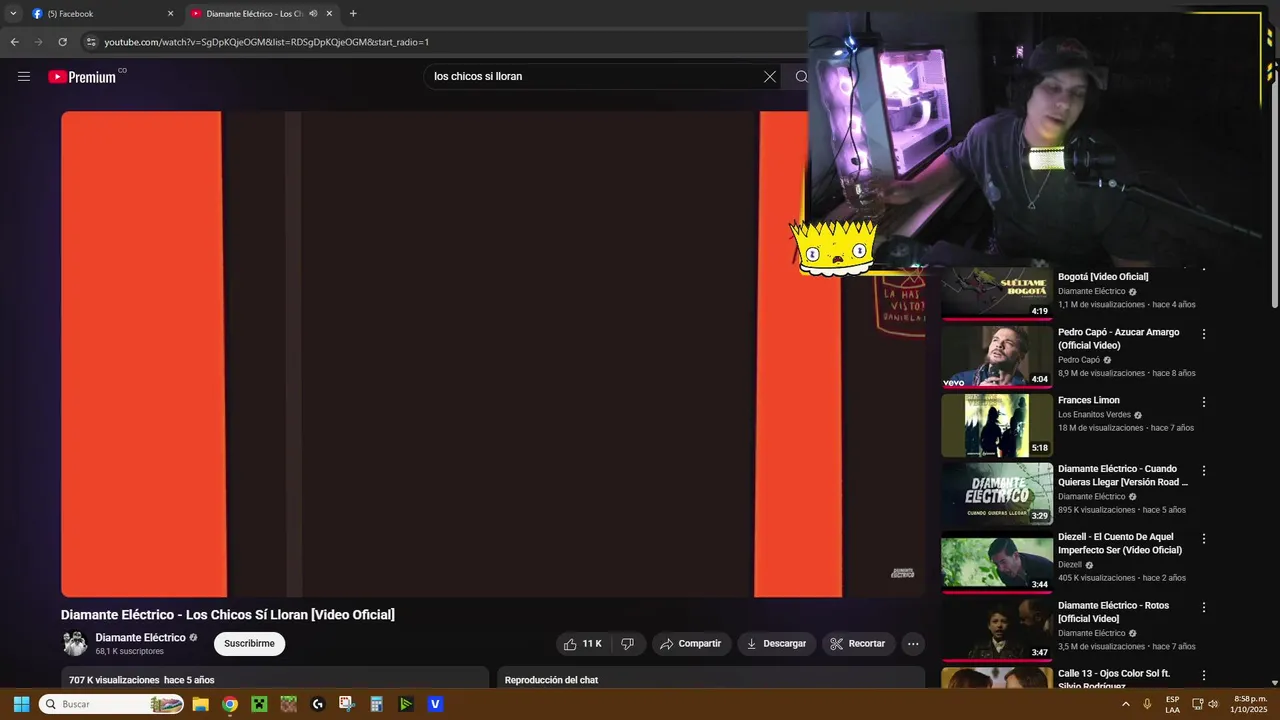Open more actions menu beside Recortar
The height and width of the screenshot is (720, 1280).
pyautogui.click(x=913, y=644)
